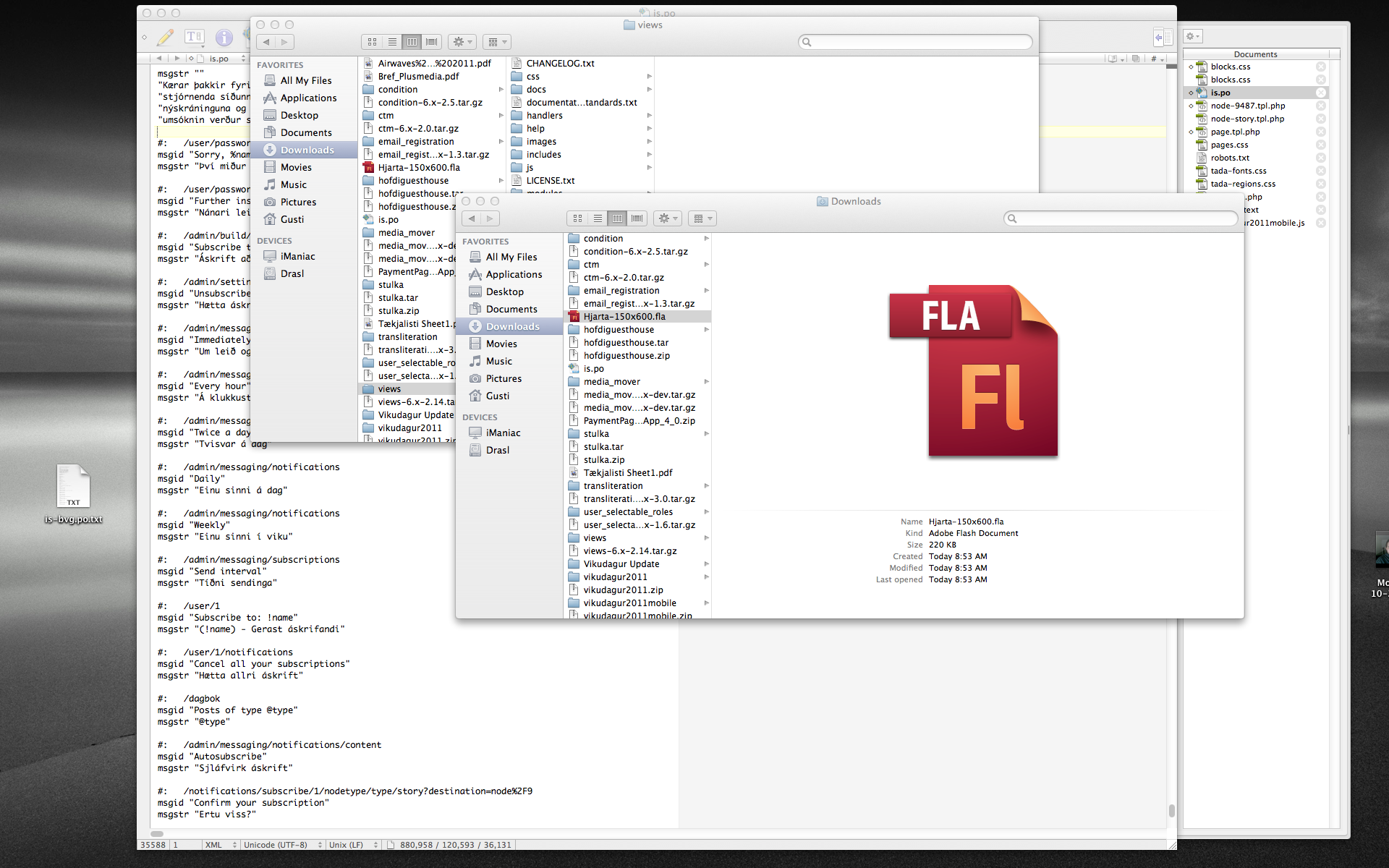Screen dimensions: 1389x868
Task: Select Drasl device in Downloads window sidebar
Action: coord(497,450)
